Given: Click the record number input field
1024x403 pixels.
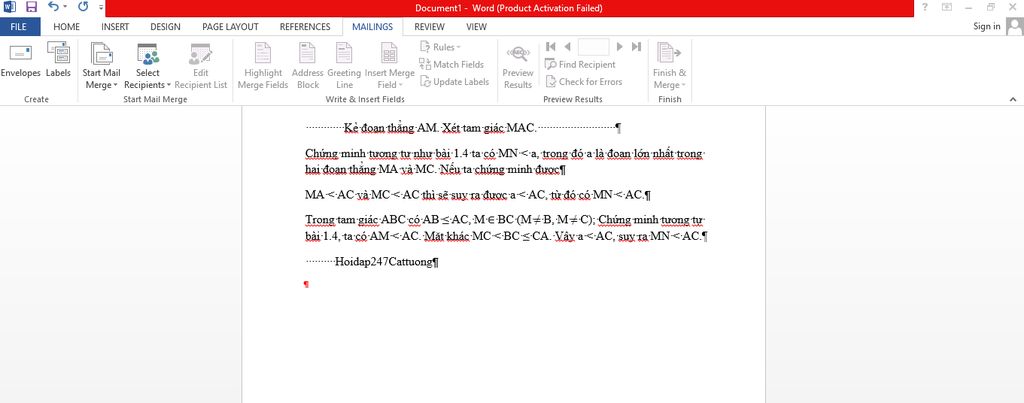Looking at the screenshot, I should 594,46.
